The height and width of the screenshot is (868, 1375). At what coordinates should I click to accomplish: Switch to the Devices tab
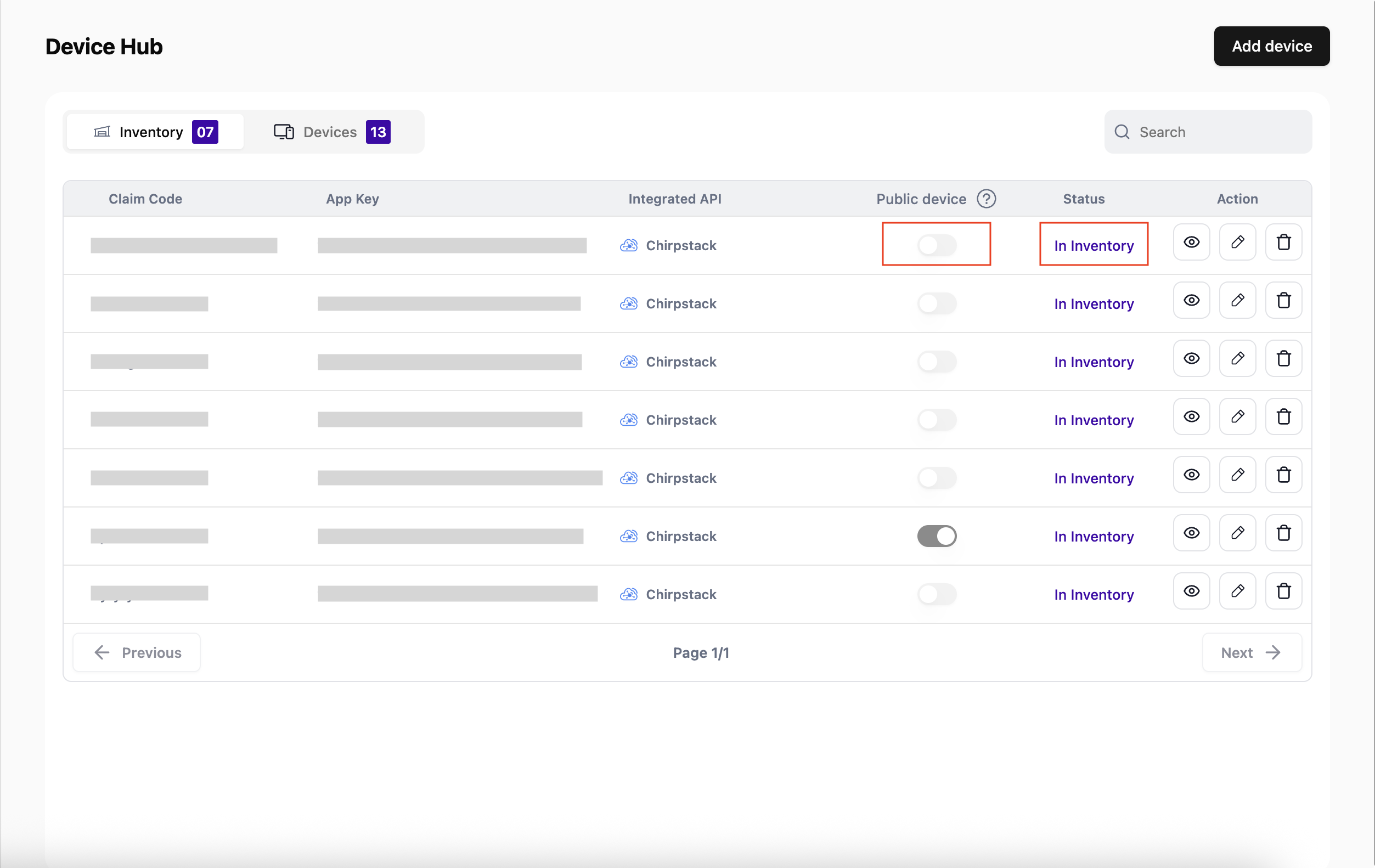tap(332, 132)
